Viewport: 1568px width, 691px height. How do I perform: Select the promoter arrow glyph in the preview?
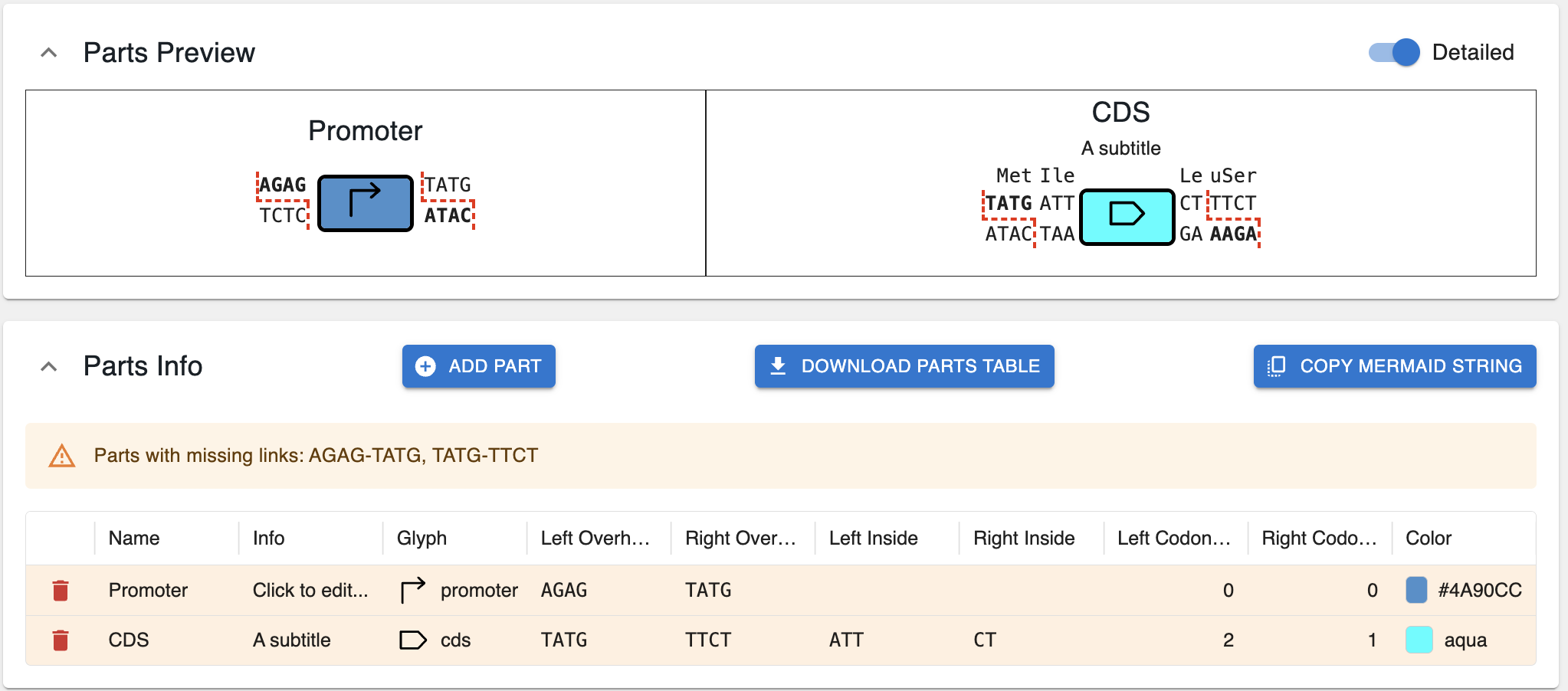364,201
